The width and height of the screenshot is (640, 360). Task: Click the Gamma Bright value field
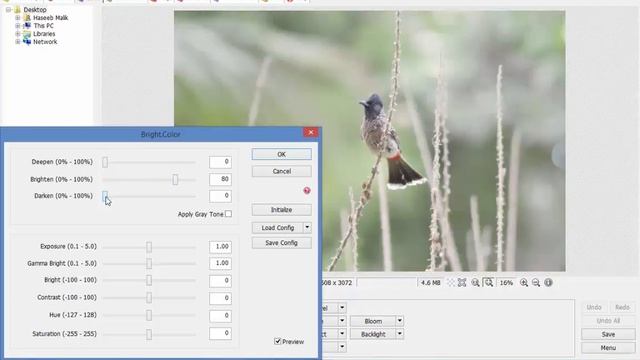[x=220, y=263]
